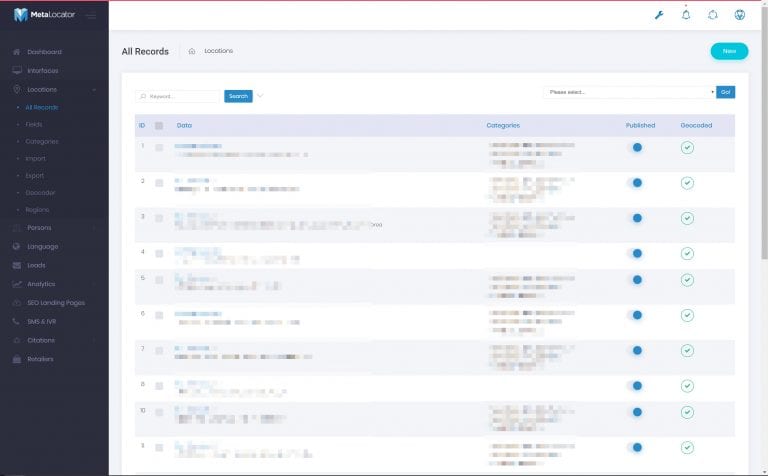Open the user account icon
The width and height of the screenshot is (768, 476).
[x=739, y=15]
